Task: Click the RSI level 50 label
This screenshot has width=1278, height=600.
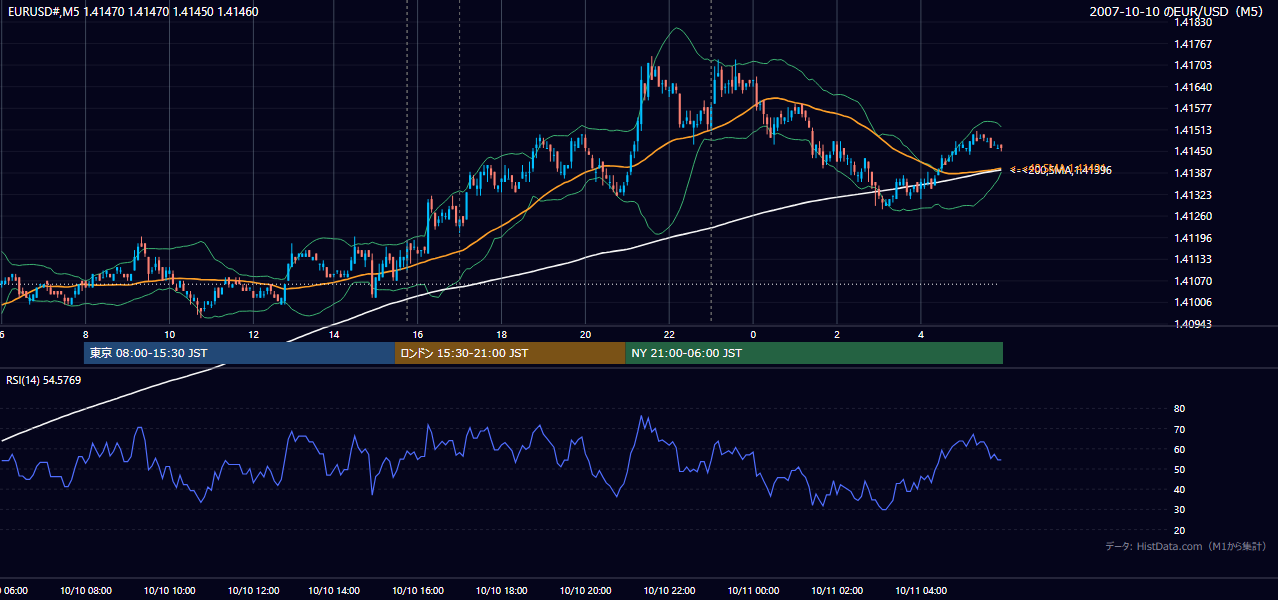Action: (1179, 469)
